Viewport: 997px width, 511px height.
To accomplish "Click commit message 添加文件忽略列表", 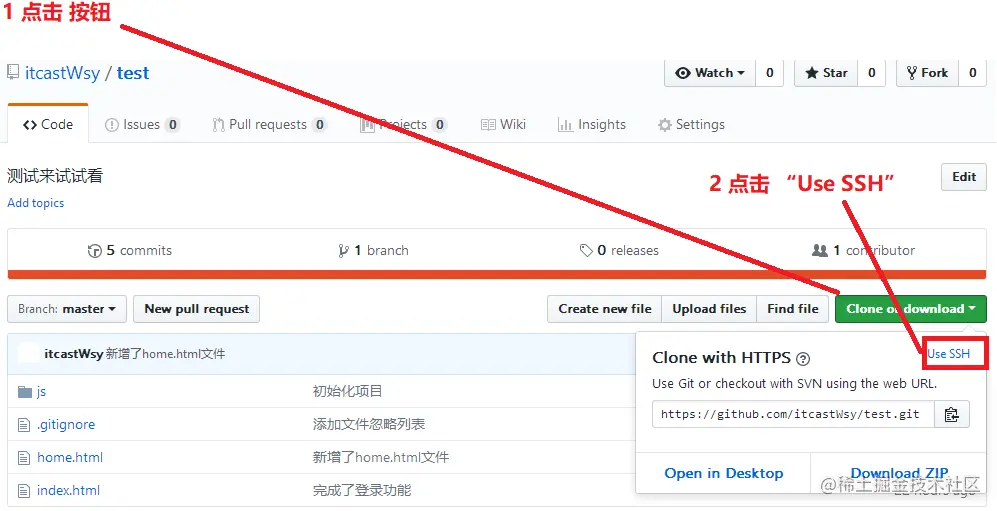I will (x=369, y=425).
